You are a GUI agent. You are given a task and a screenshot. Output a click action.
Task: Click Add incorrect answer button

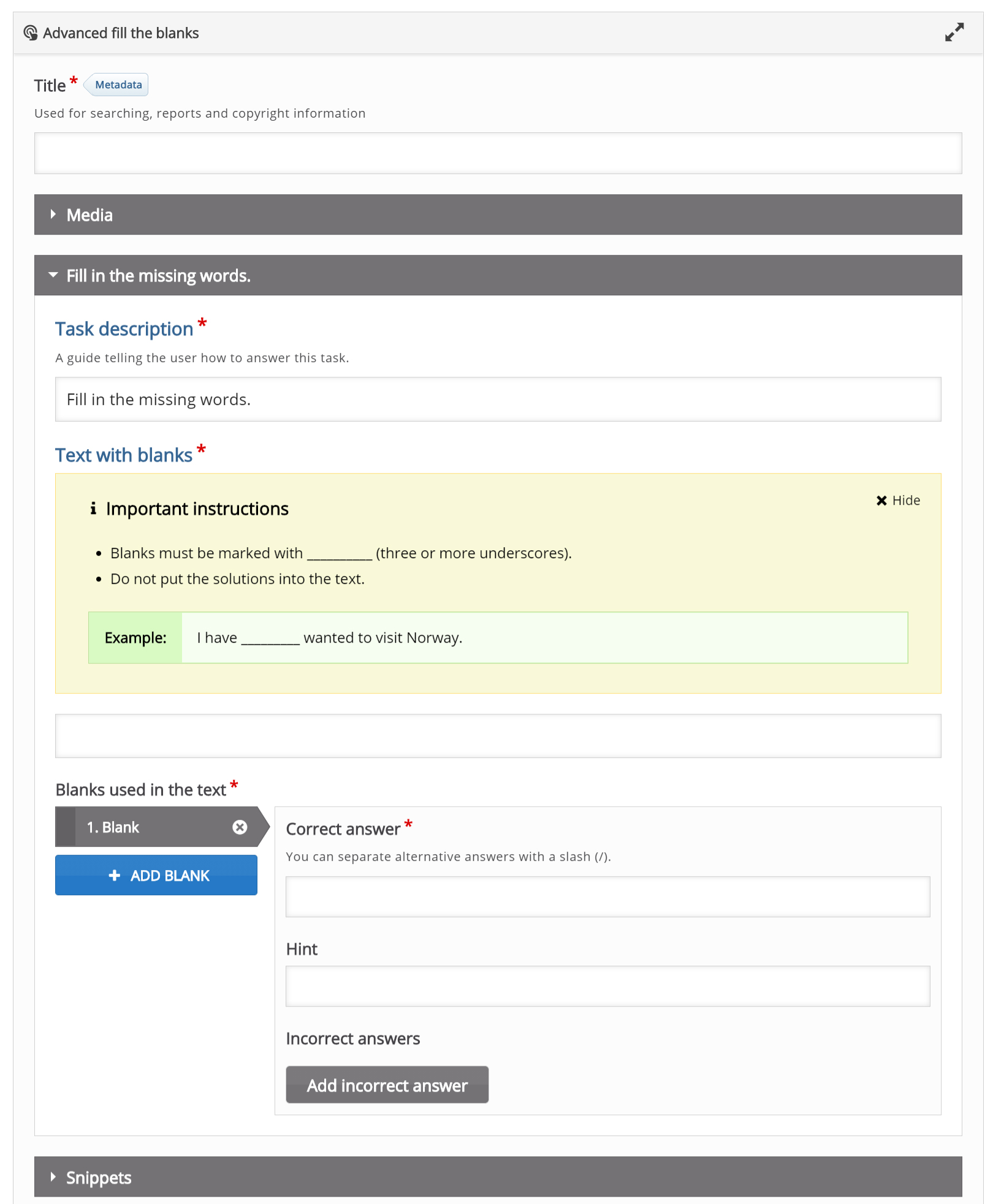point(387,1085)
